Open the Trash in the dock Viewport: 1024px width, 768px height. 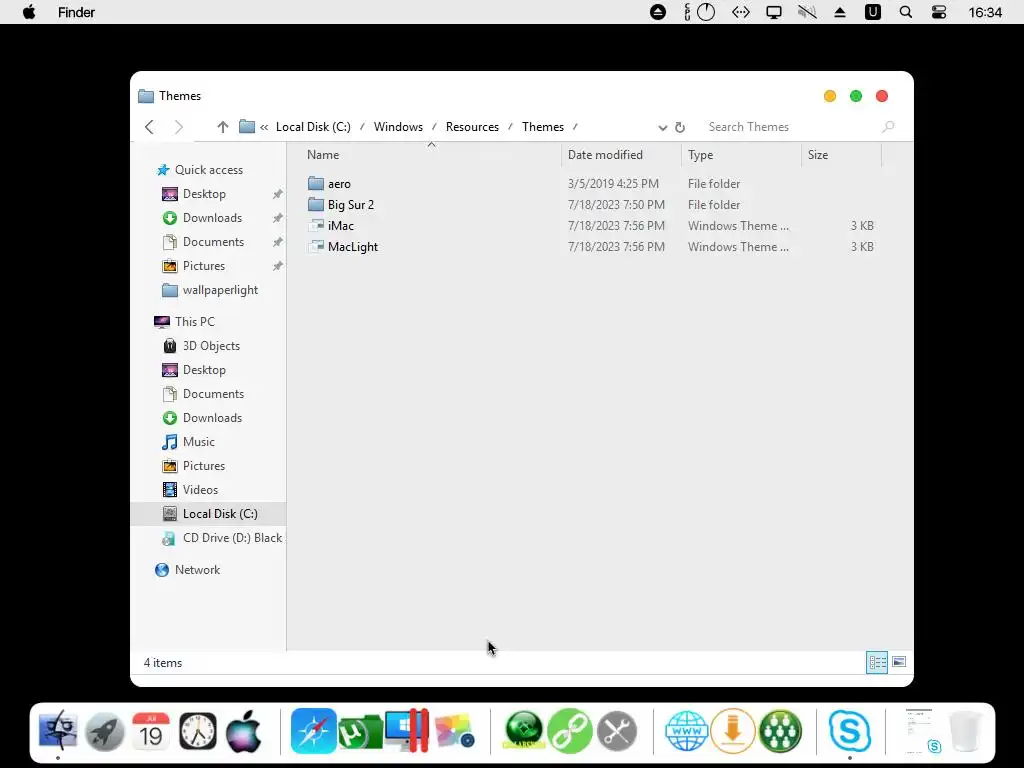tap(965, 731)
